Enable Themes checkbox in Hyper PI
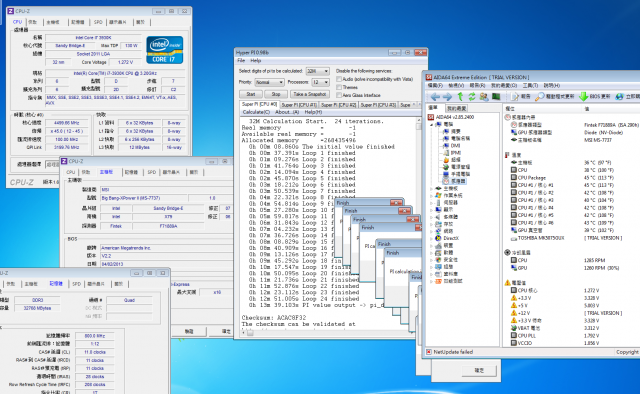 click(x=339, y=87)
